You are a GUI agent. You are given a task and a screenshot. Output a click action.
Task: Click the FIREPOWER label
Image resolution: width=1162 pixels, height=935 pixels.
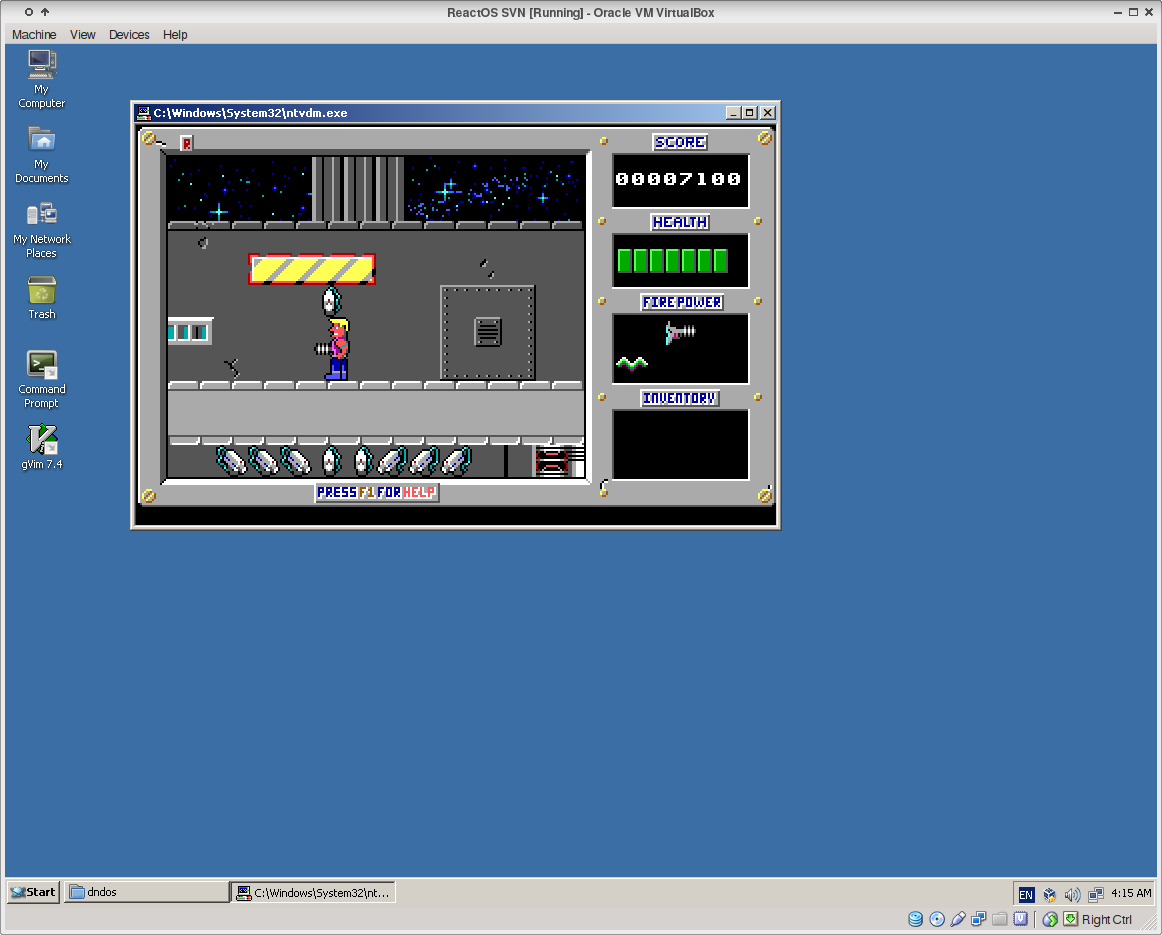682,302
